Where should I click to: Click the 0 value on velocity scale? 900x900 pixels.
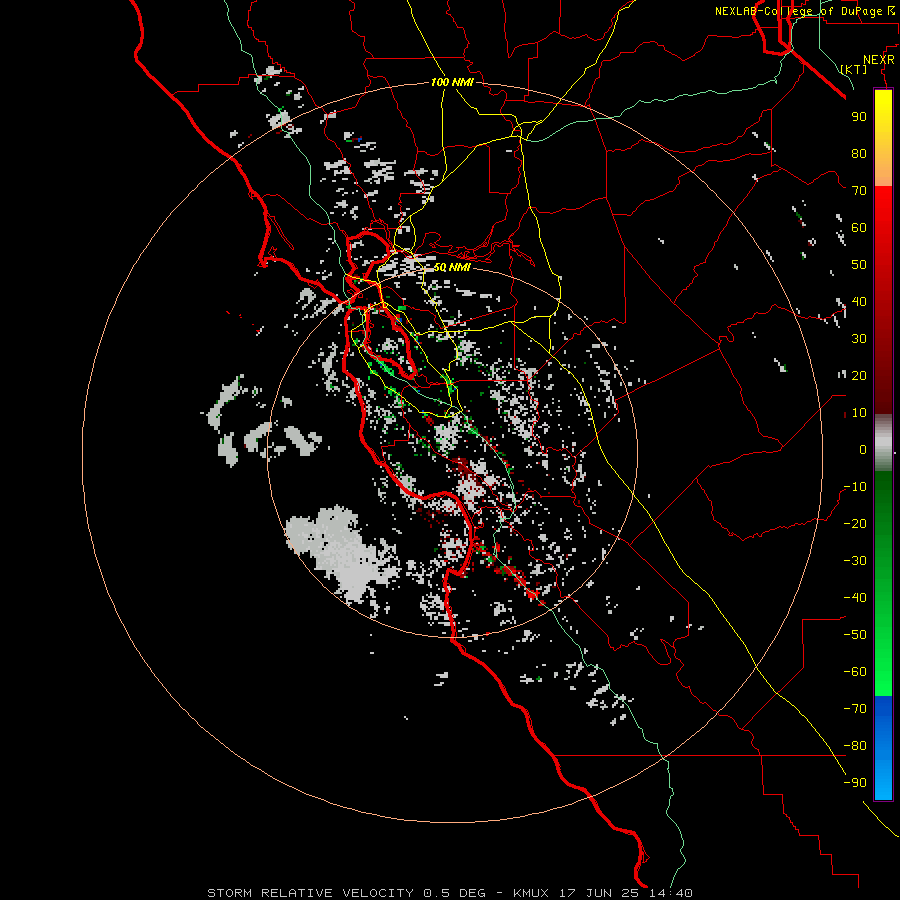863,449
